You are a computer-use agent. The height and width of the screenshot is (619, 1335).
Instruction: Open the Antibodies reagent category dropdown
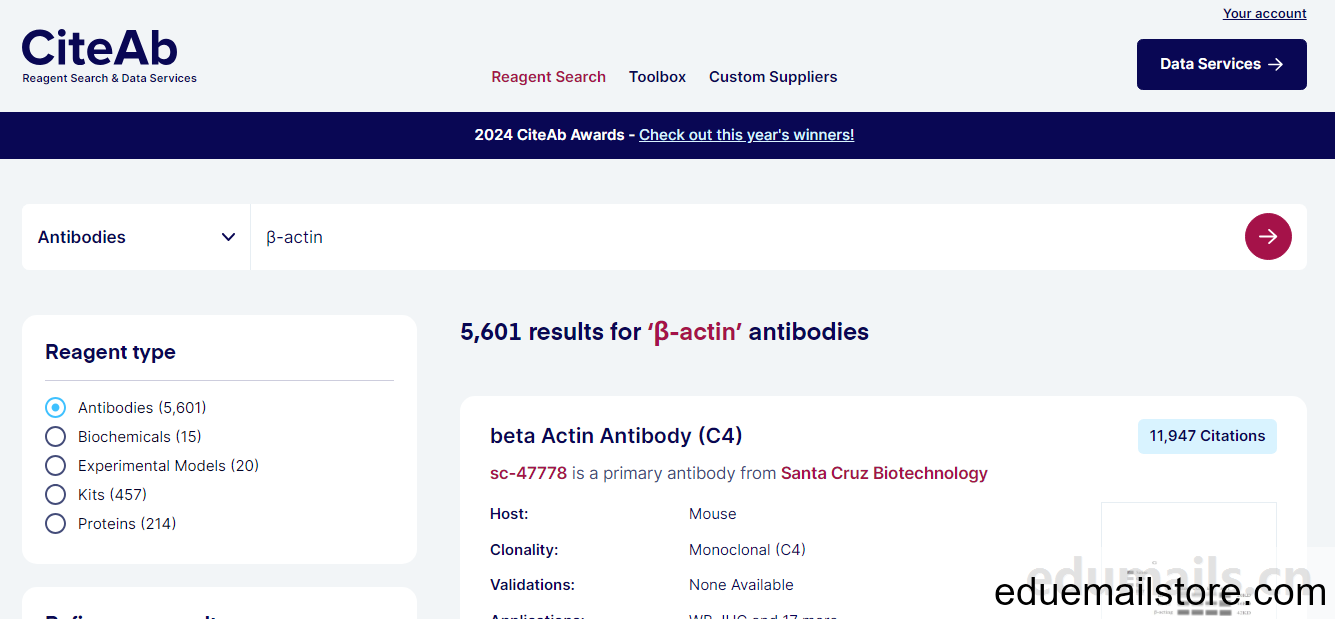click(x=136, y=237)
